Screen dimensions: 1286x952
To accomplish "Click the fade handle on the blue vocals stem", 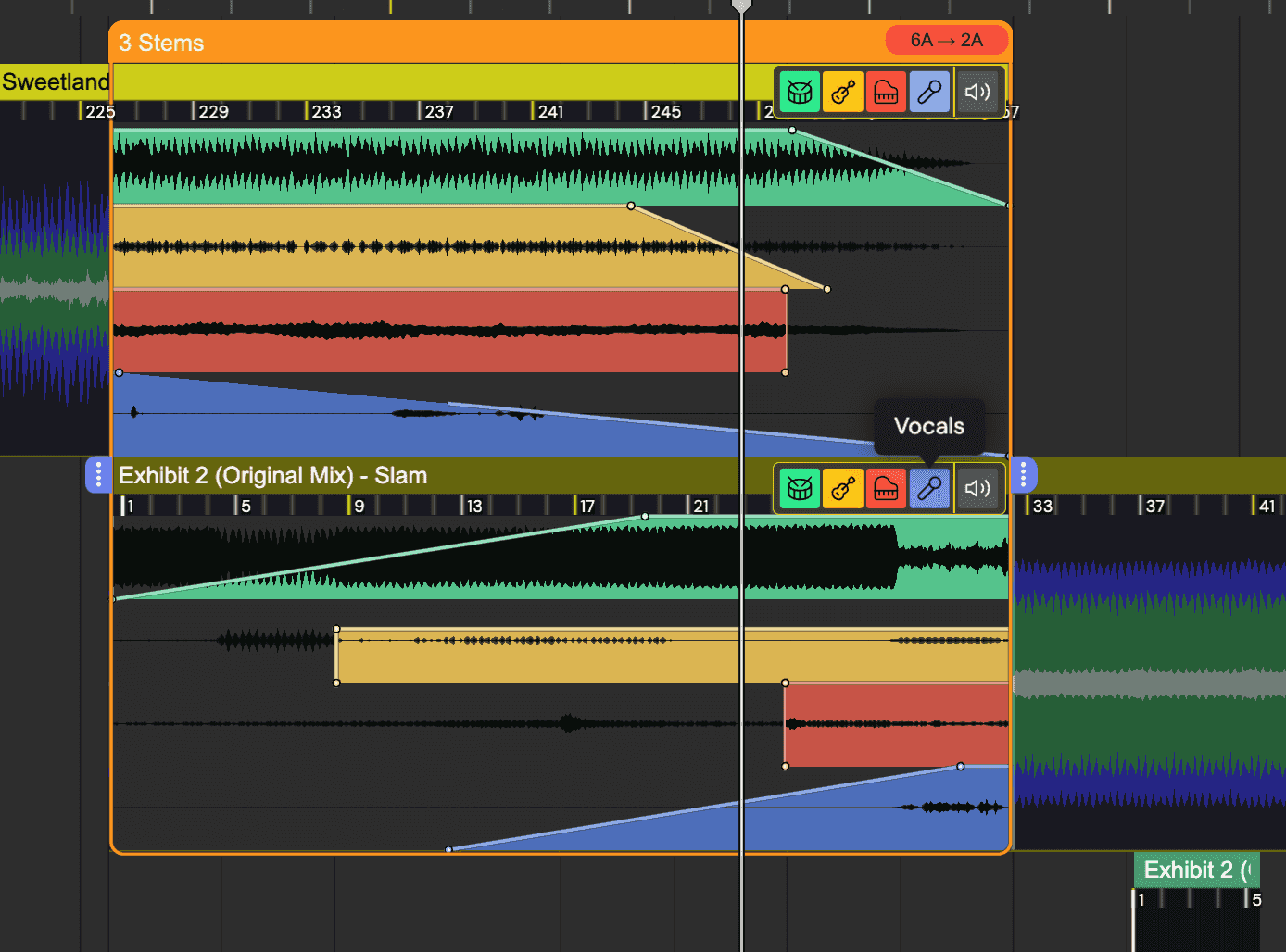I will [x=119, y=372].
